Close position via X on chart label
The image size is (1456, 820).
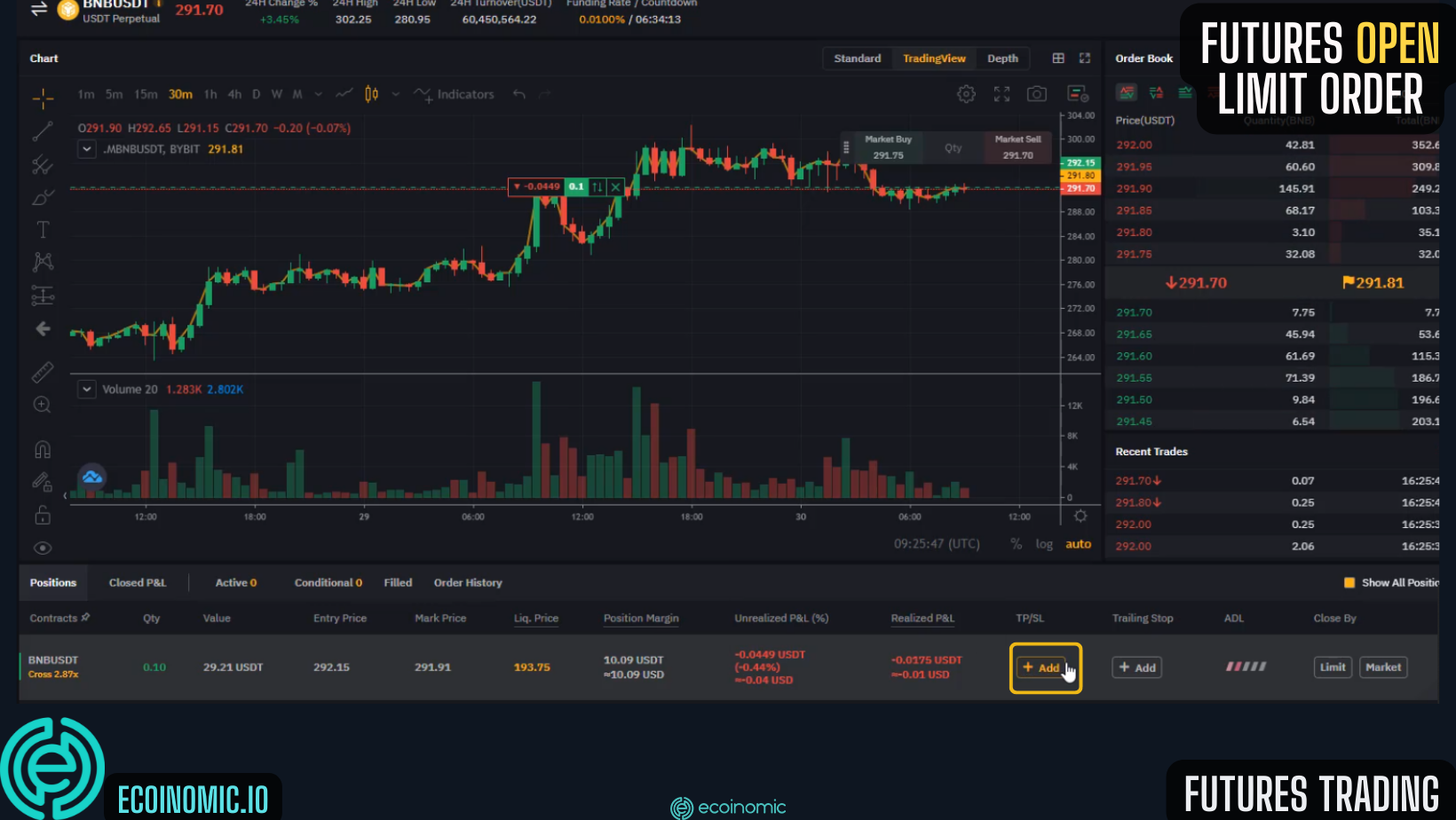pos(615,186)
